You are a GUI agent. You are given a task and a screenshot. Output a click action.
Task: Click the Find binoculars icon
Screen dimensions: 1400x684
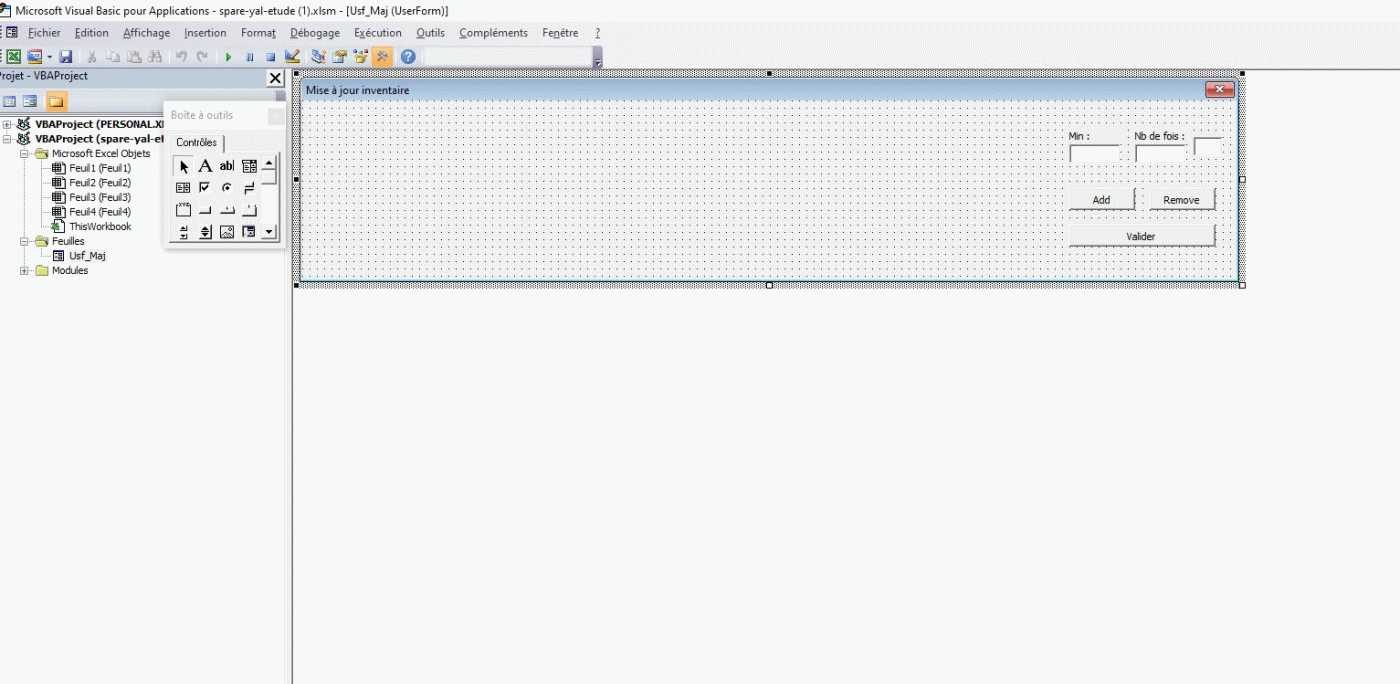coord(155,57)
